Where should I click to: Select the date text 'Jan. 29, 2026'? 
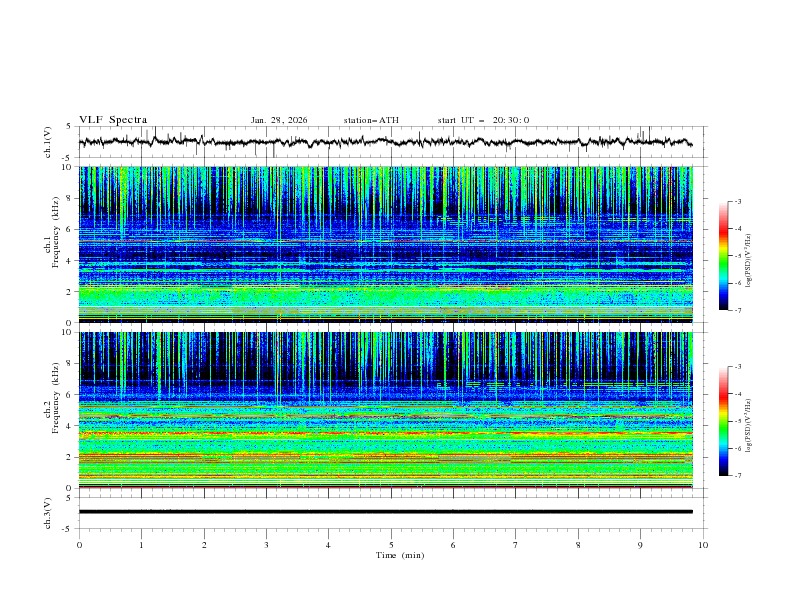(x=279, y=120)
